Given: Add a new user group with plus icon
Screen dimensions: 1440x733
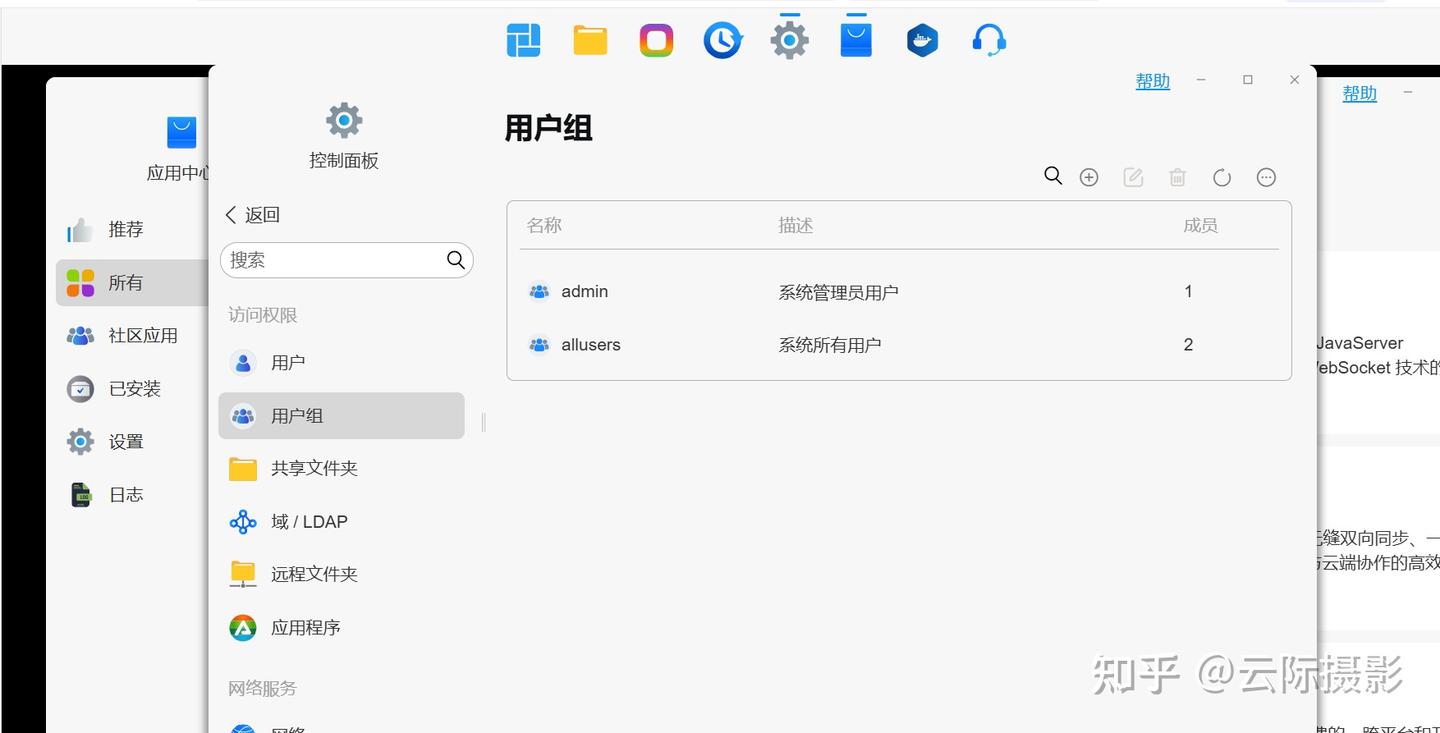Looking at the screenshot, I should point(1089,177).
